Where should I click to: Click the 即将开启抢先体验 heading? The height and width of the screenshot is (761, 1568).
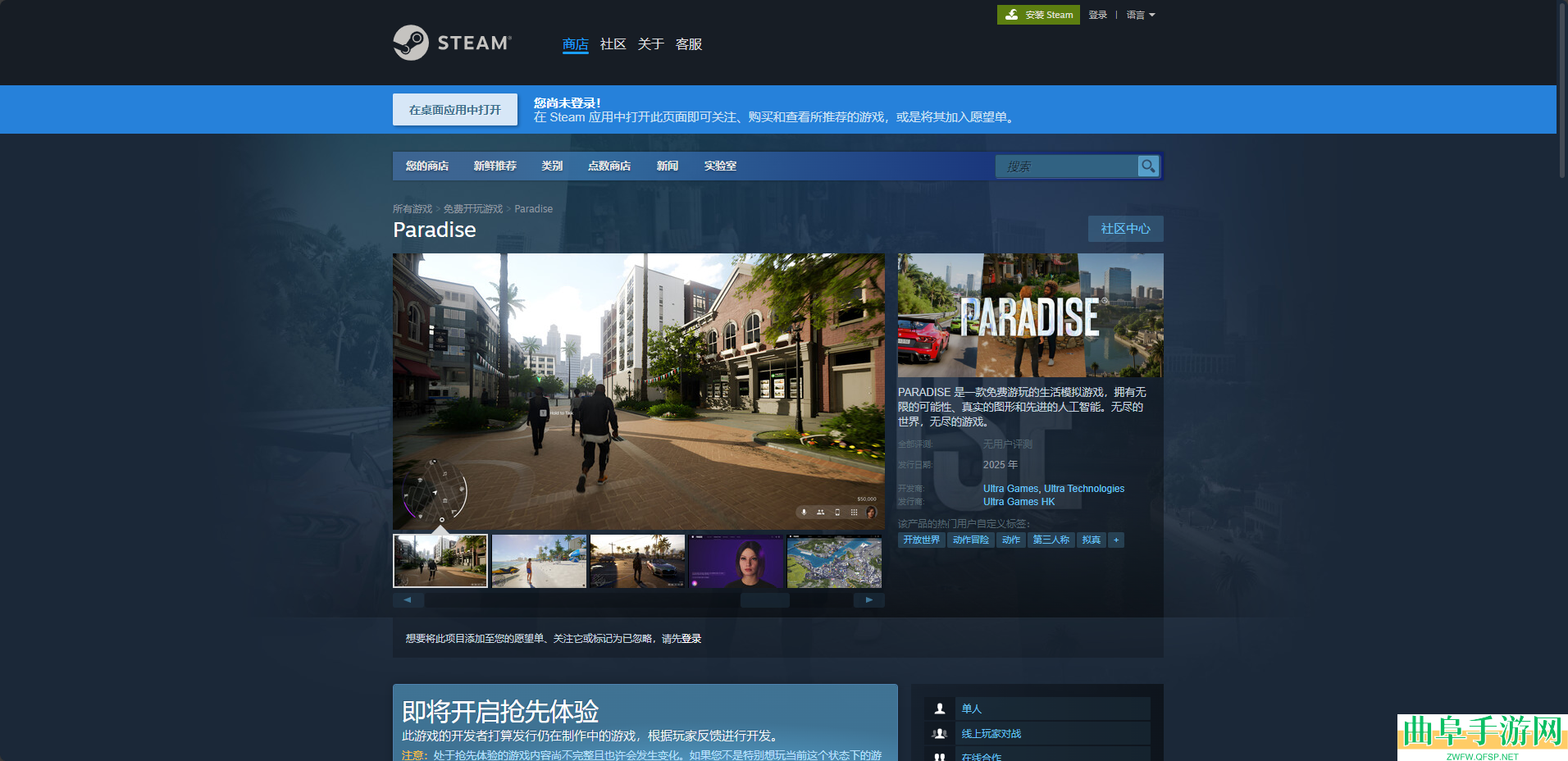click(500, 711)
